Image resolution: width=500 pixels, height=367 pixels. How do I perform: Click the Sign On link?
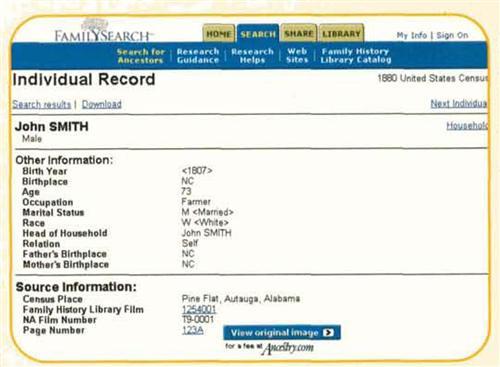[452, 35]
